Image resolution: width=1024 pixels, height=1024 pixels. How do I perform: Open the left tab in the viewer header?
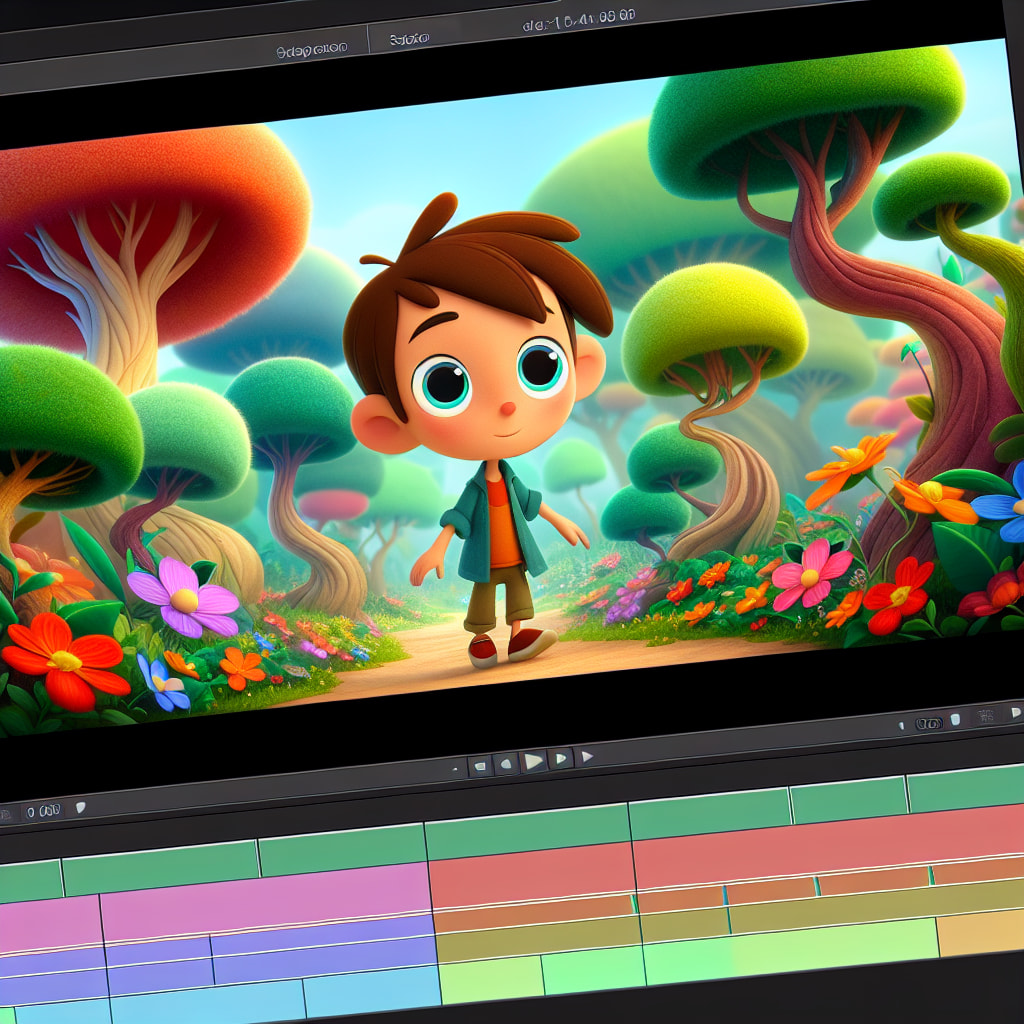click(x=312, y=50)
